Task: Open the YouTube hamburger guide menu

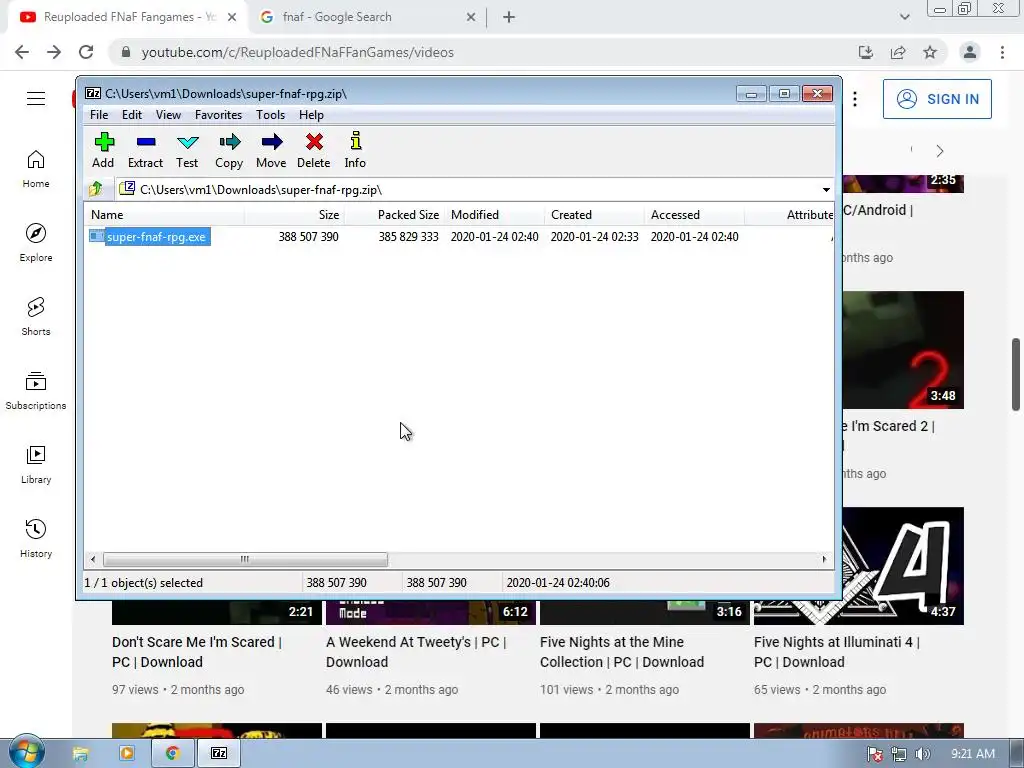Action: 36,99
